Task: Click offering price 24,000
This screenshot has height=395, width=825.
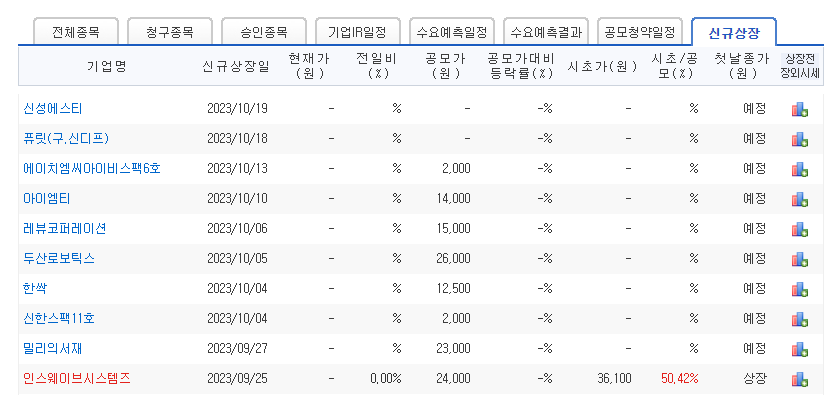Action: pos(453,378)
